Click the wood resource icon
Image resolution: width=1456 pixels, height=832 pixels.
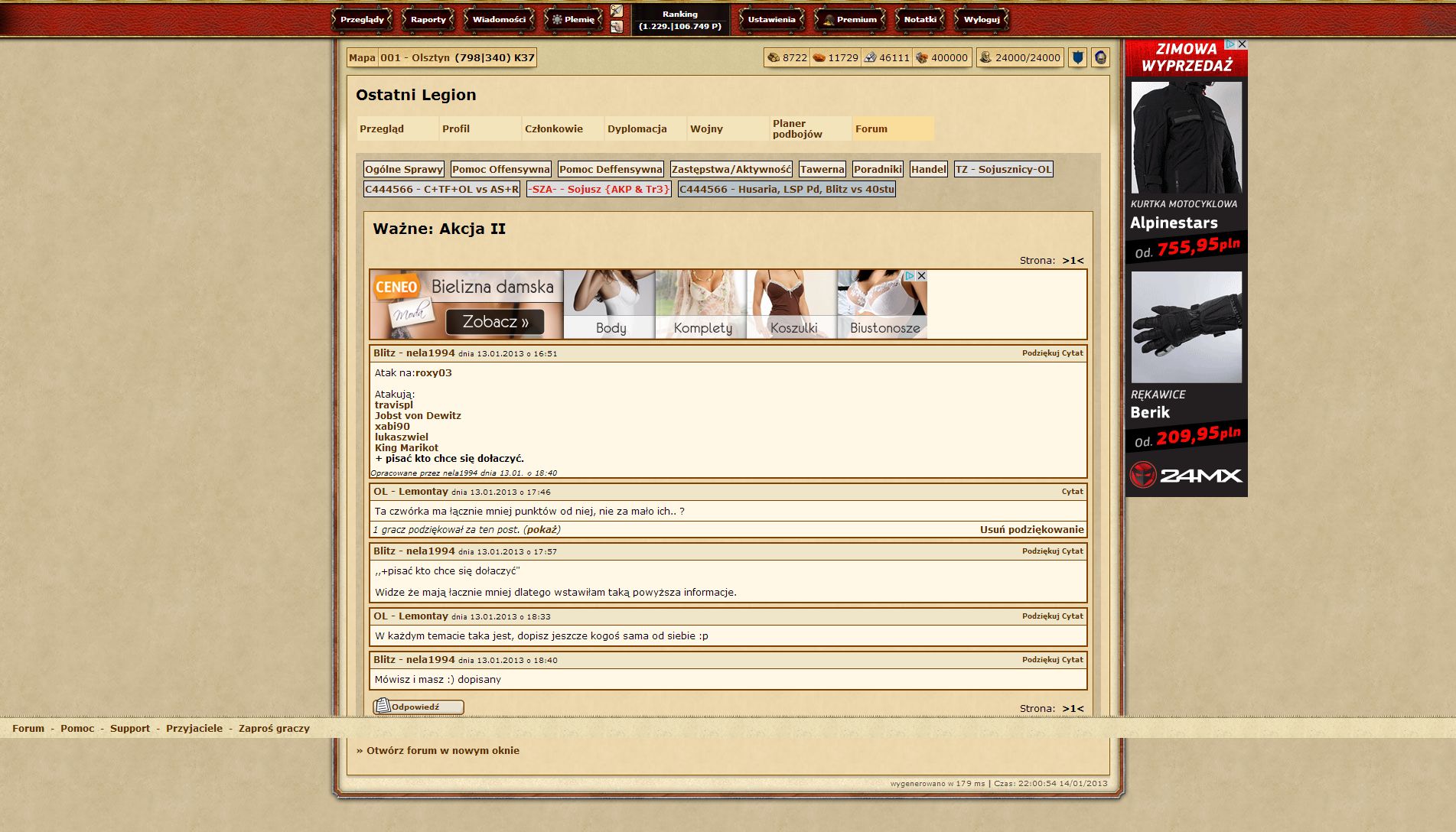click(774, 57)
